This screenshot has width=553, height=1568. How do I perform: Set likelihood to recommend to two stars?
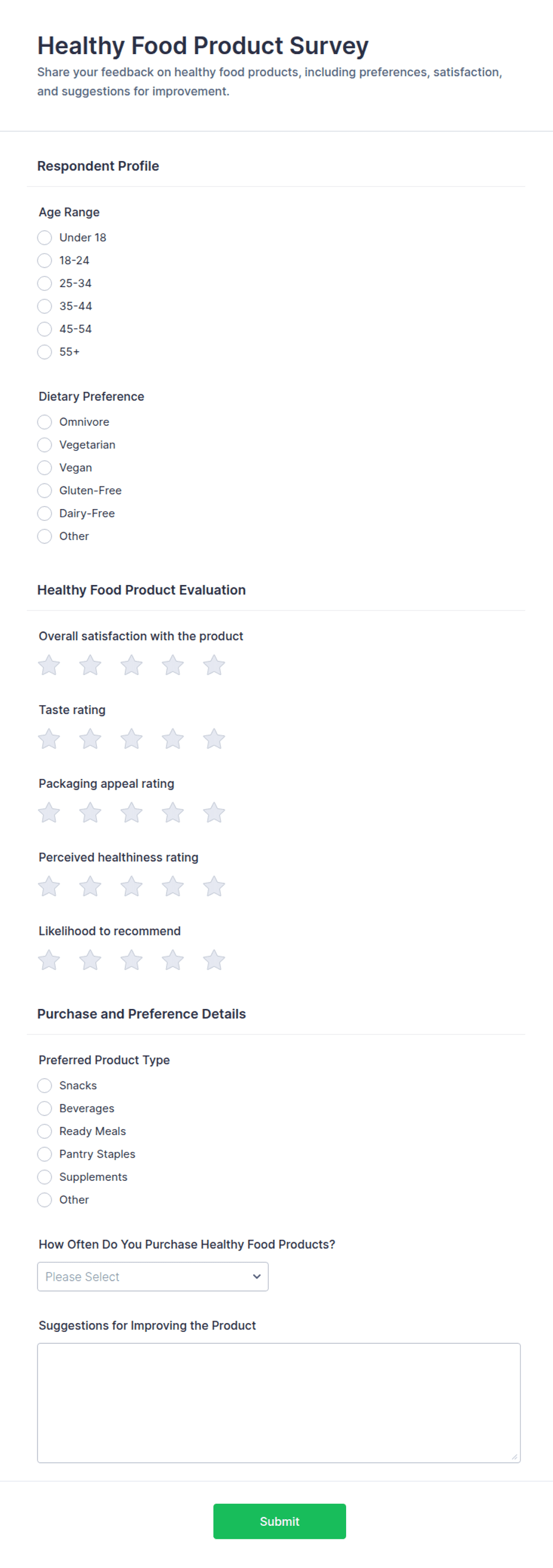pos(90,959)
